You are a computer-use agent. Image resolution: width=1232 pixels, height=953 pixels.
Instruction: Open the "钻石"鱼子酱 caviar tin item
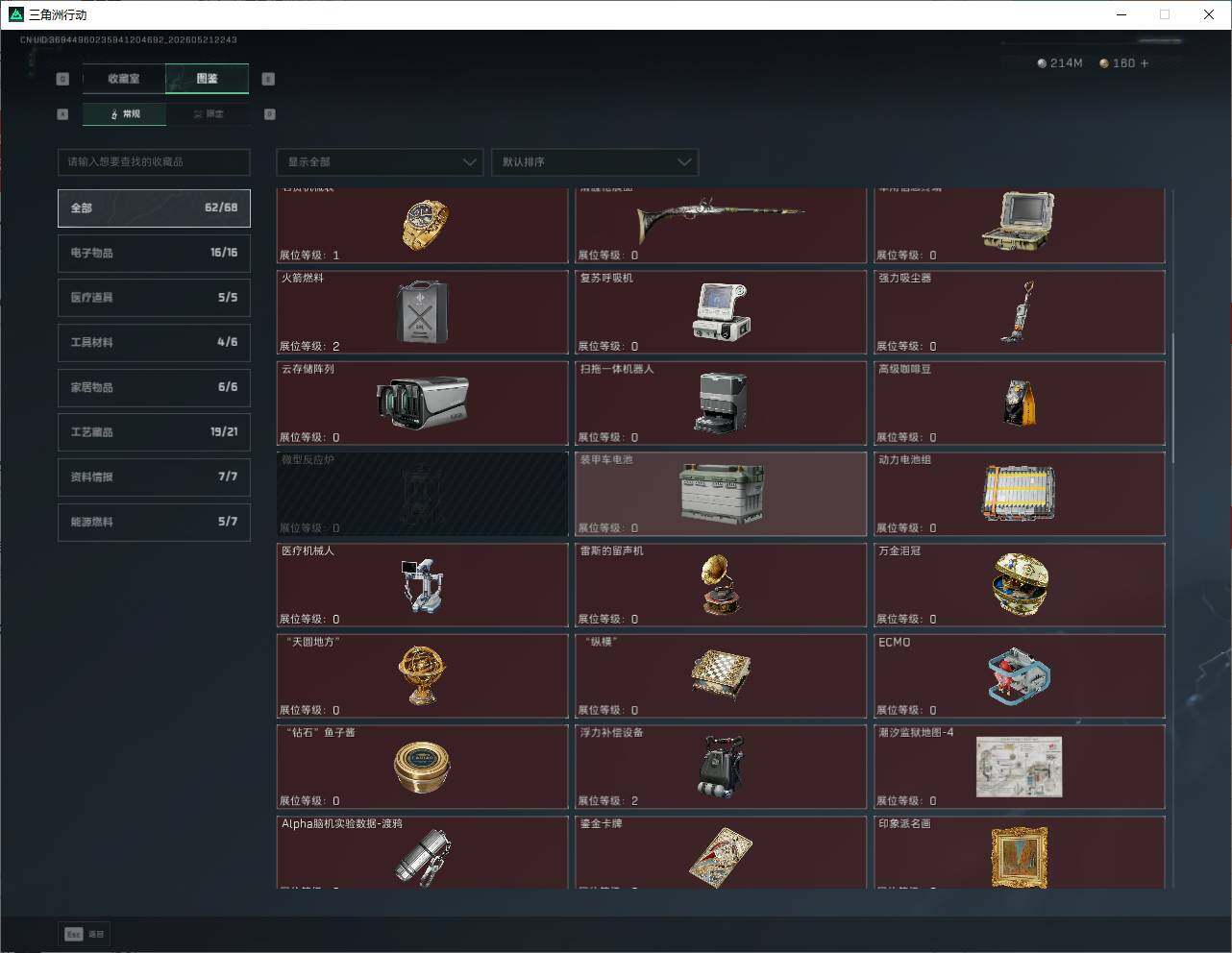[x=423, y=767]
